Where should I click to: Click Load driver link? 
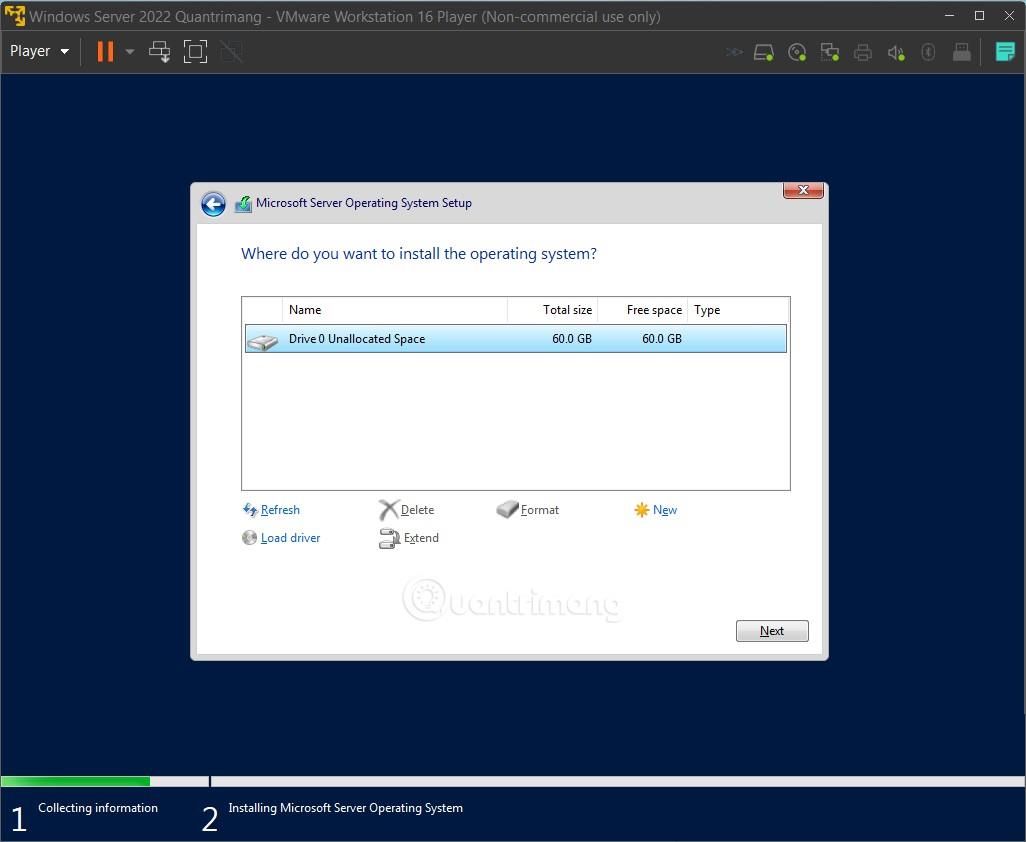pyautogui.click(x=281, y=538)
